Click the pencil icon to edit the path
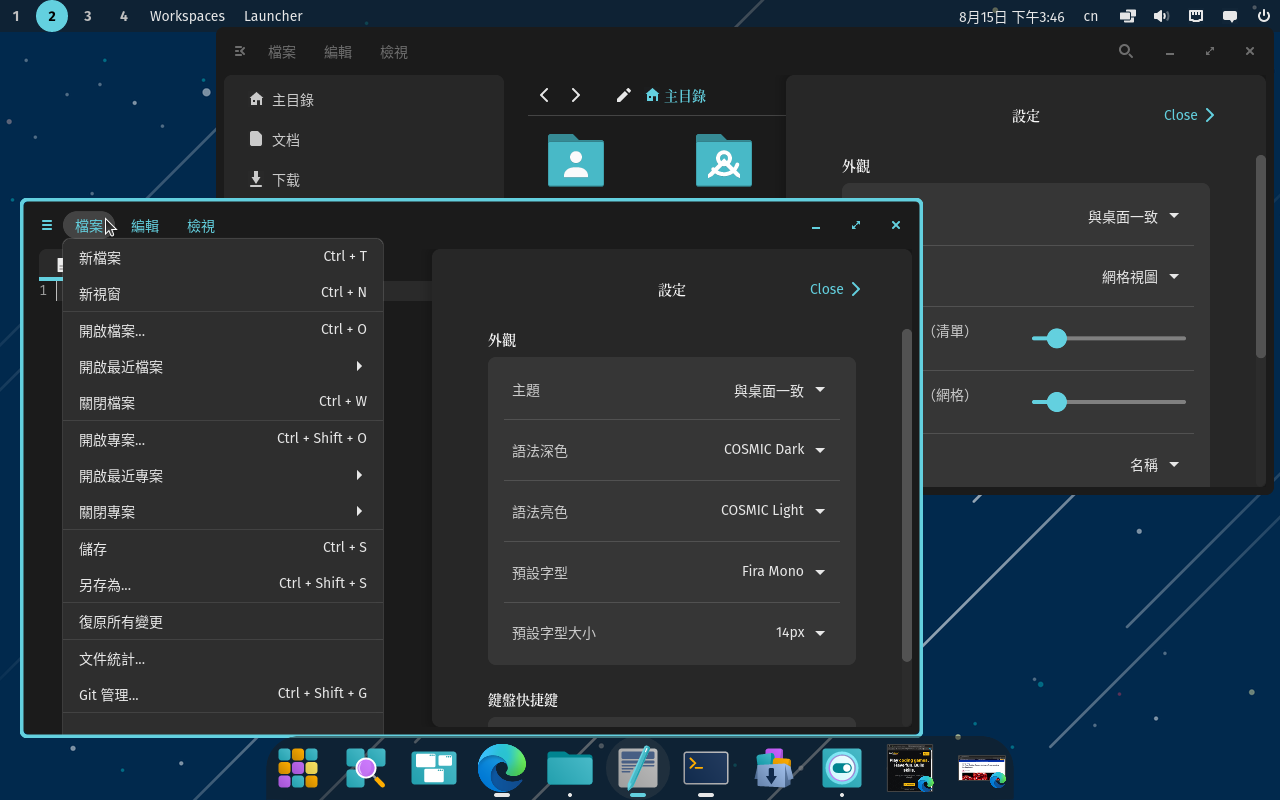This screenshot has width=1280, height=800. pos(623,94)
